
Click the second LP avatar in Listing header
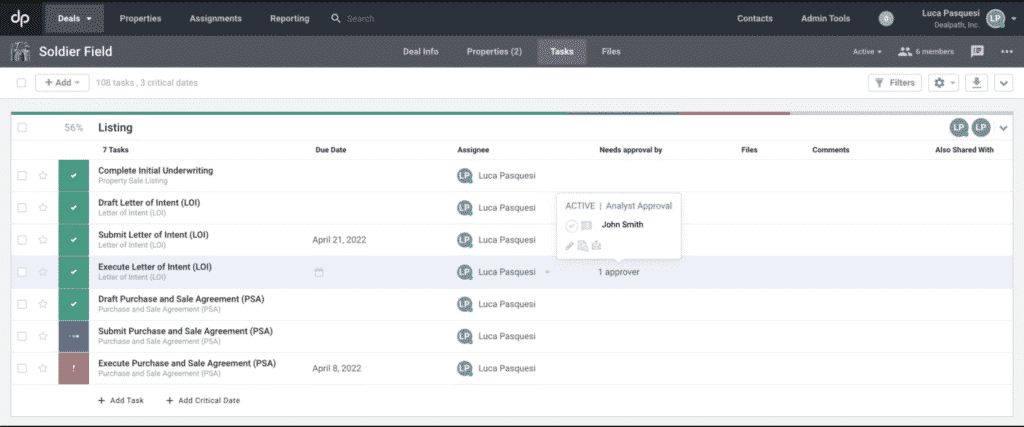coord(981,128)
